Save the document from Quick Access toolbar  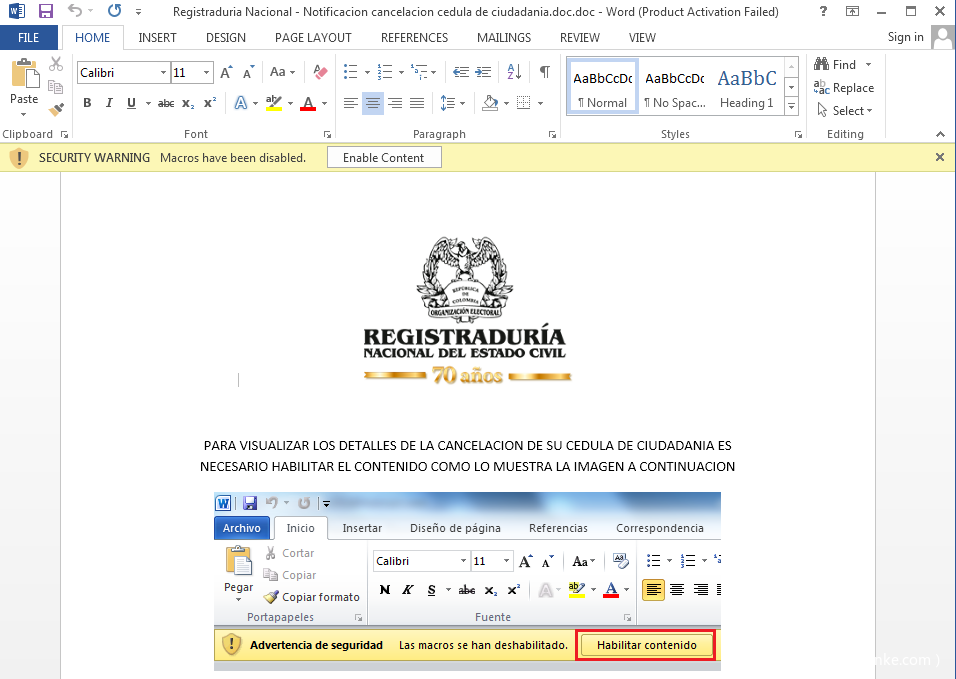45,11
